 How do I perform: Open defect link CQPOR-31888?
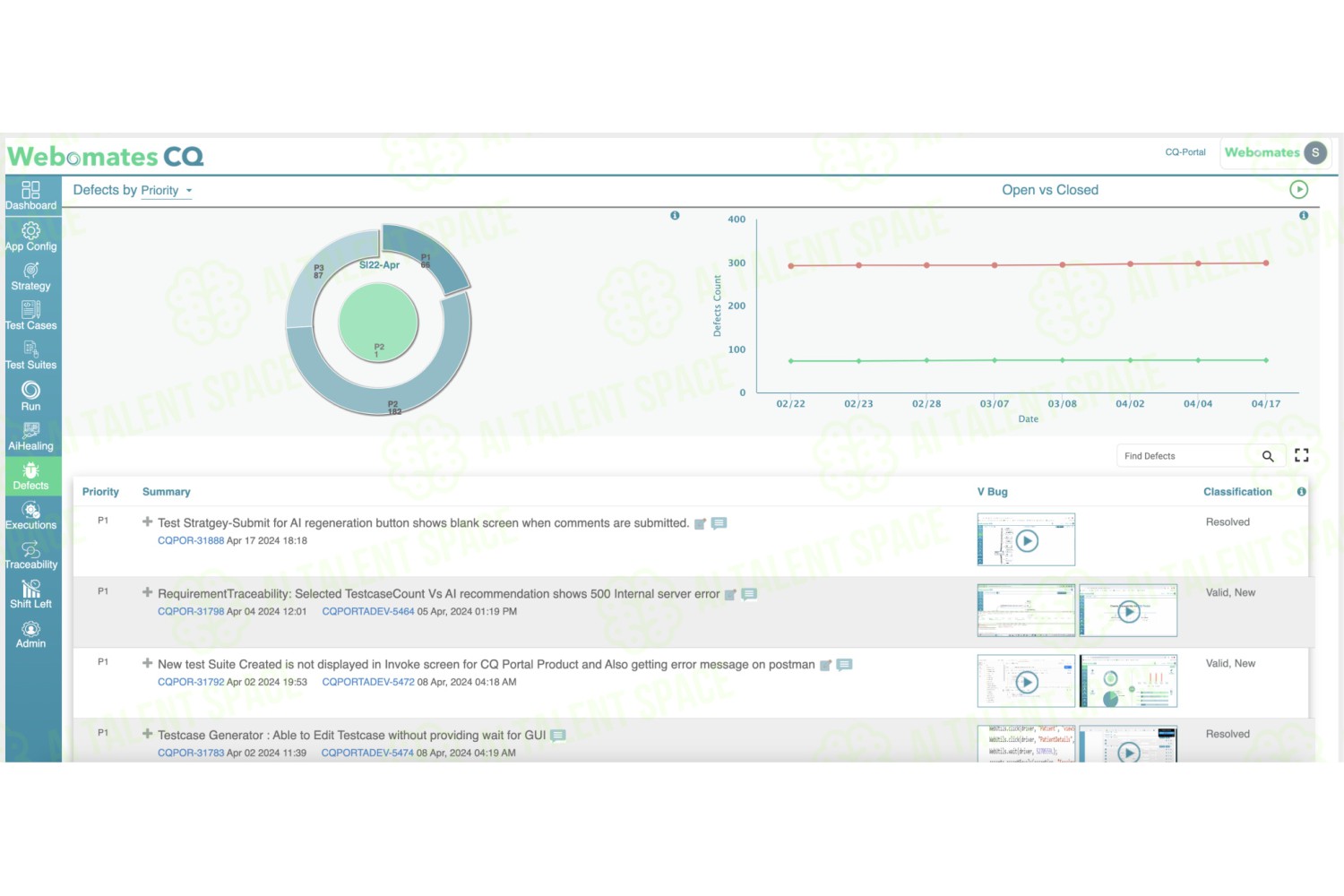pyautogui.click(x=191, y=541)
